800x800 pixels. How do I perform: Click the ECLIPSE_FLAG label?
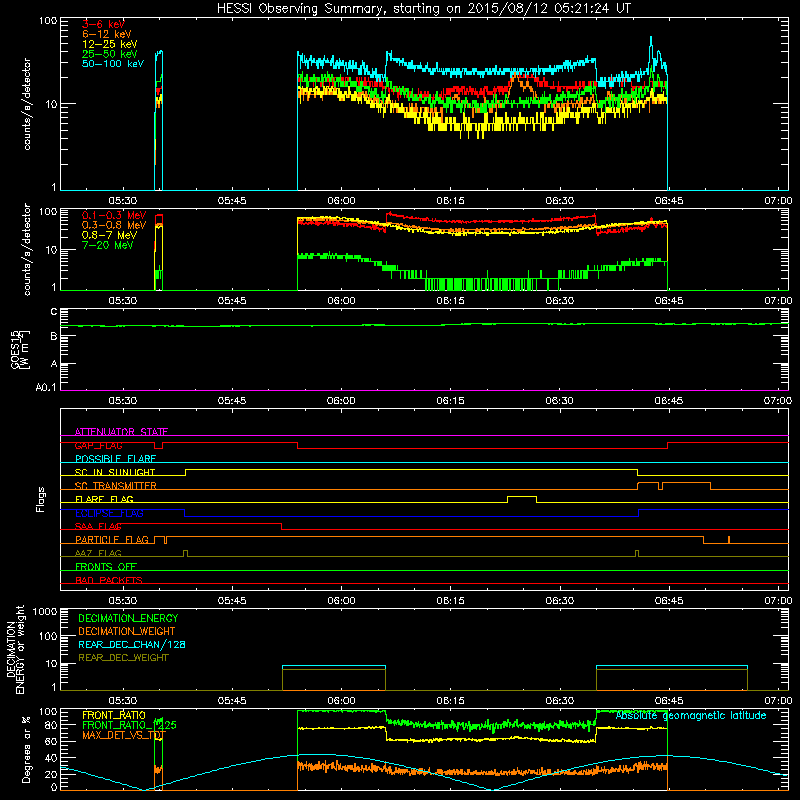[109, 513]
